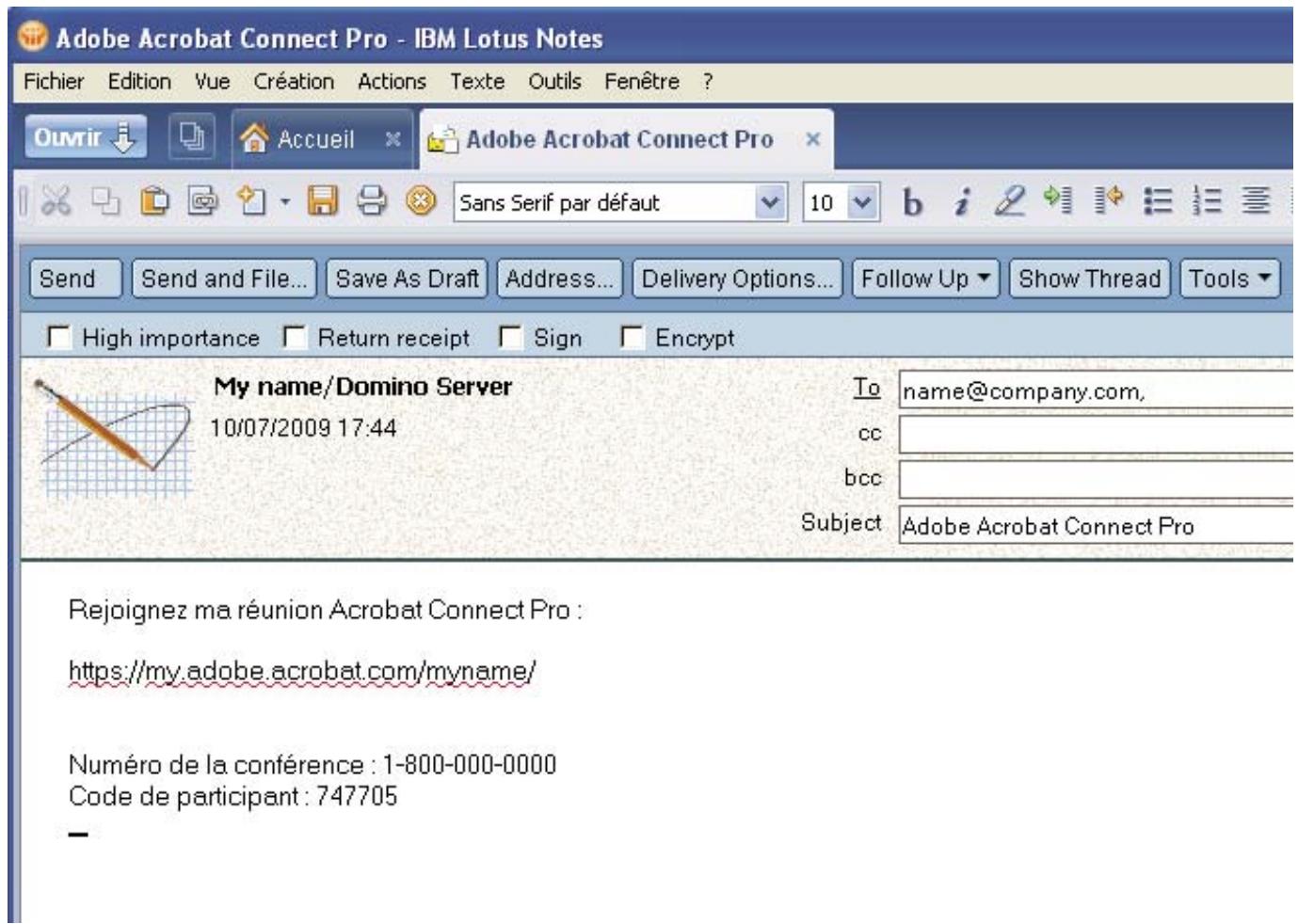1298x924 pixels.
Task: Open the Texte menu
Action: (477, 82)
